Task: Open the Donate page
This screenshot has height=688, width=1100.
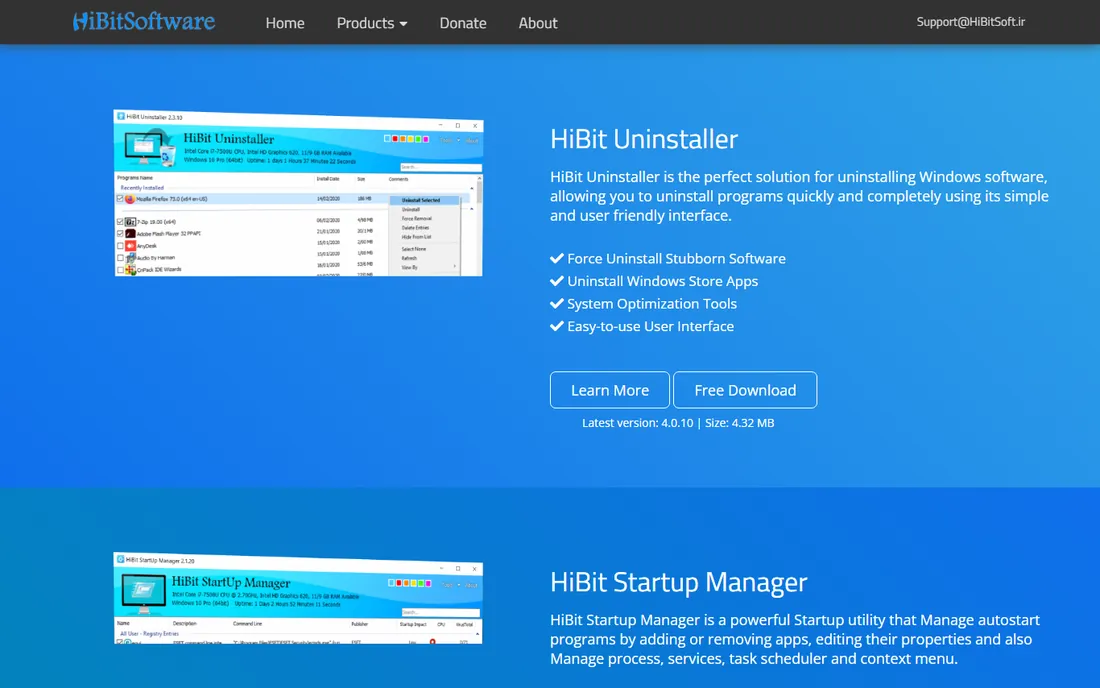Action: [x=463, y=23]
